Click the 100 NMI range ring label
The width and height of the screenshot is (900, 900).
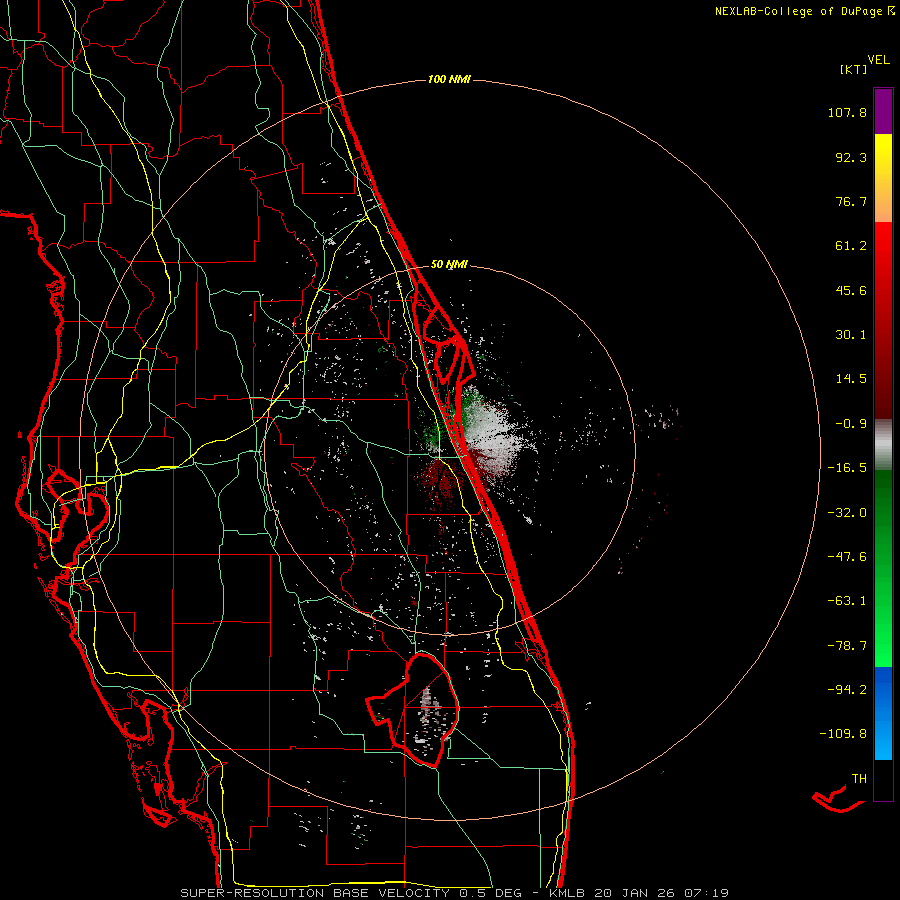click(449, 79)
